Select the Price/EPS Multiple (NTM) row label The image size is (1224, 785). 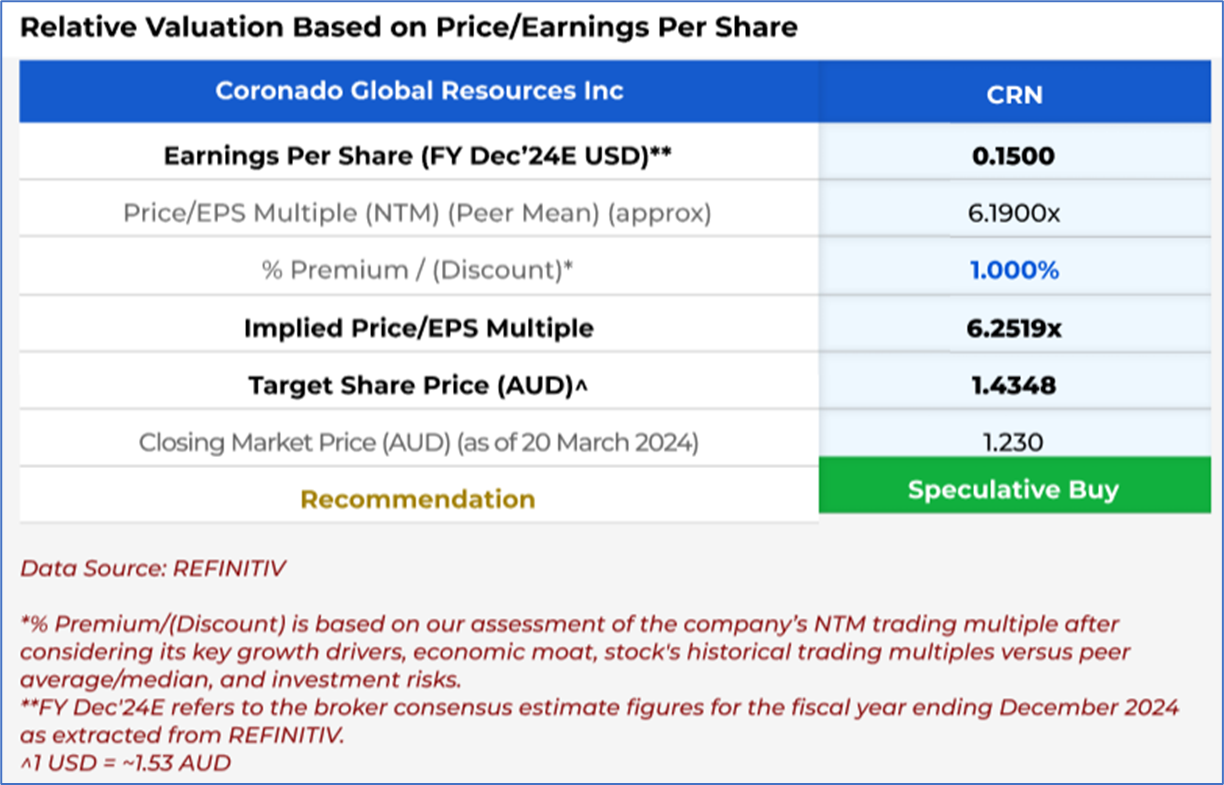(x=417, y=213)
